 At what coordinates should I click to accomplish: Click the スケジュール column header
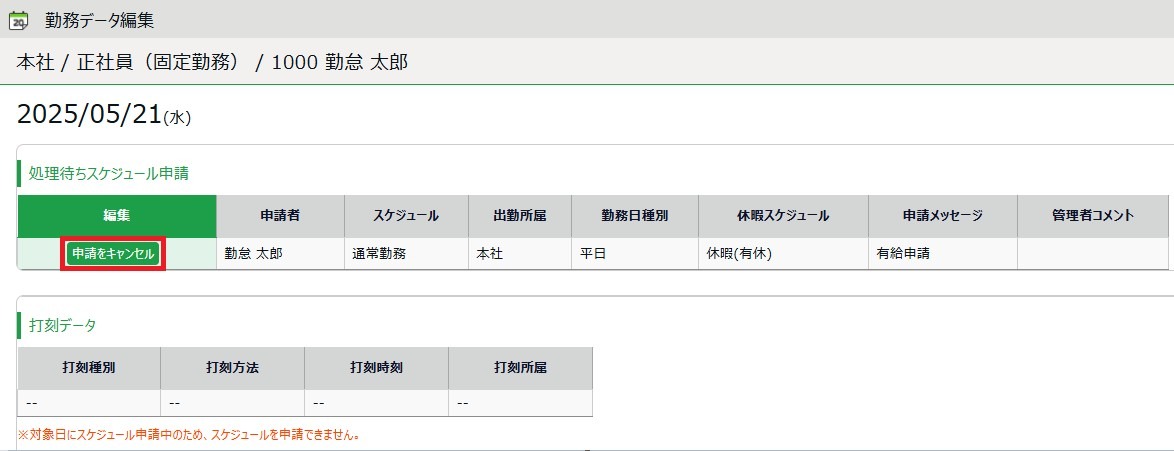406,215
